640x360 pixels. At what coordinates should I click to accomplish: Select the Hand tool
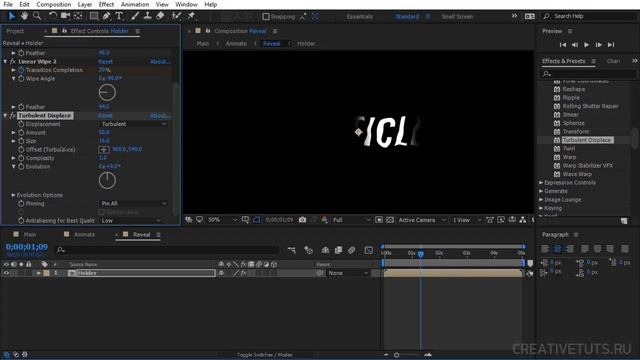click(x=24, y=16)
